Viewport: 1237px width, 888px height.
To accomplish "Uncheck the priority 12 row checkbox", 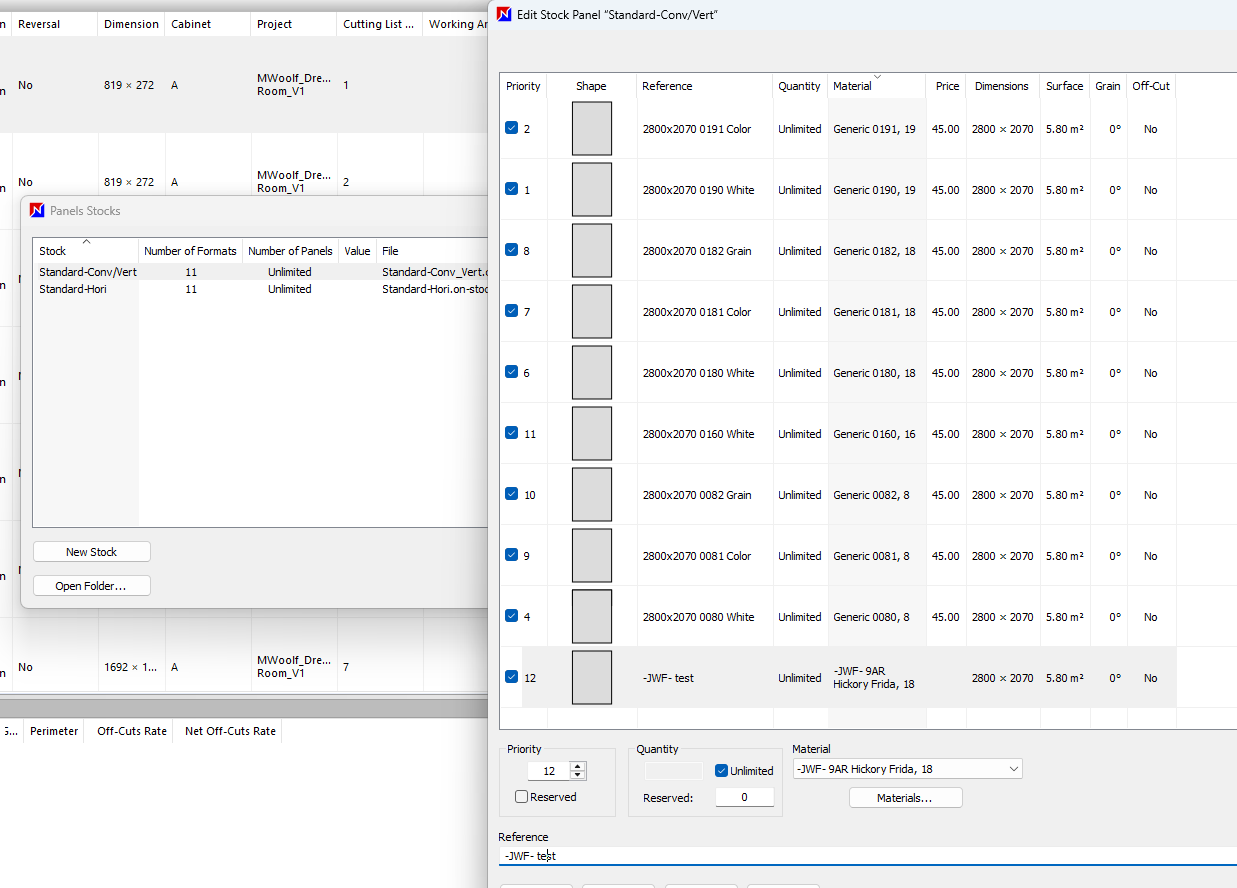I will coord(512,677).
